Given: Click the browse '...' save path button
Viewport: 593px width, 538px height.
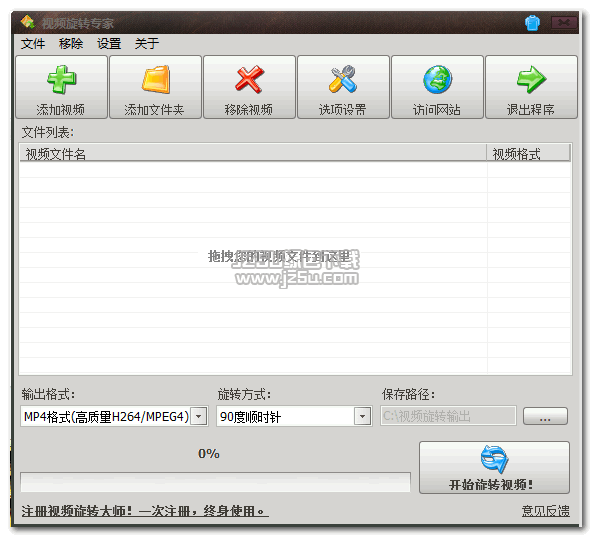Looking at the screenshot, I should point(545,416).
